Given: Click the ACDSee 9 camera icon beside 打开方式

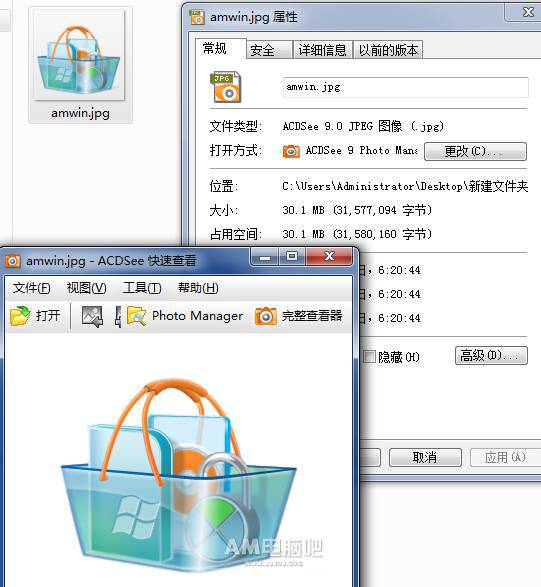Looking at the screenshot, I should pos(291,151).
